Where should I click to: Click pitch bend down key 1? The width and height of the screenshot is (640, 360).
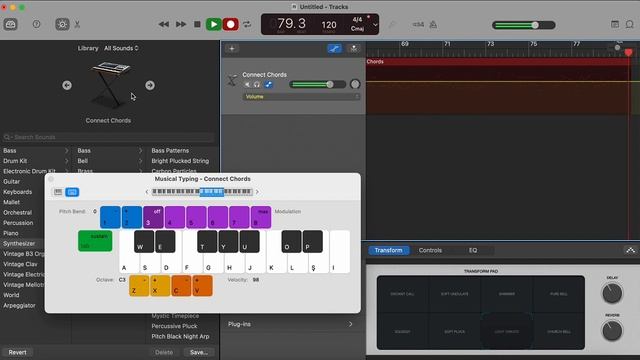pos(110,217)
